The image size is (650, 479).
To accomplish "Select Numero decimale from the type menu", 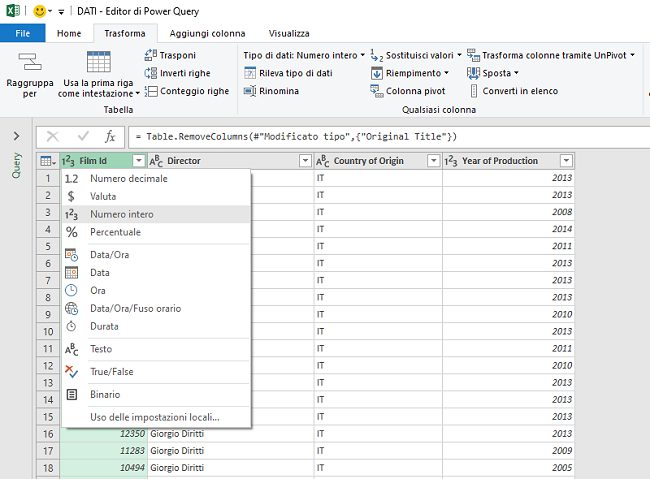I will (128, 179).
